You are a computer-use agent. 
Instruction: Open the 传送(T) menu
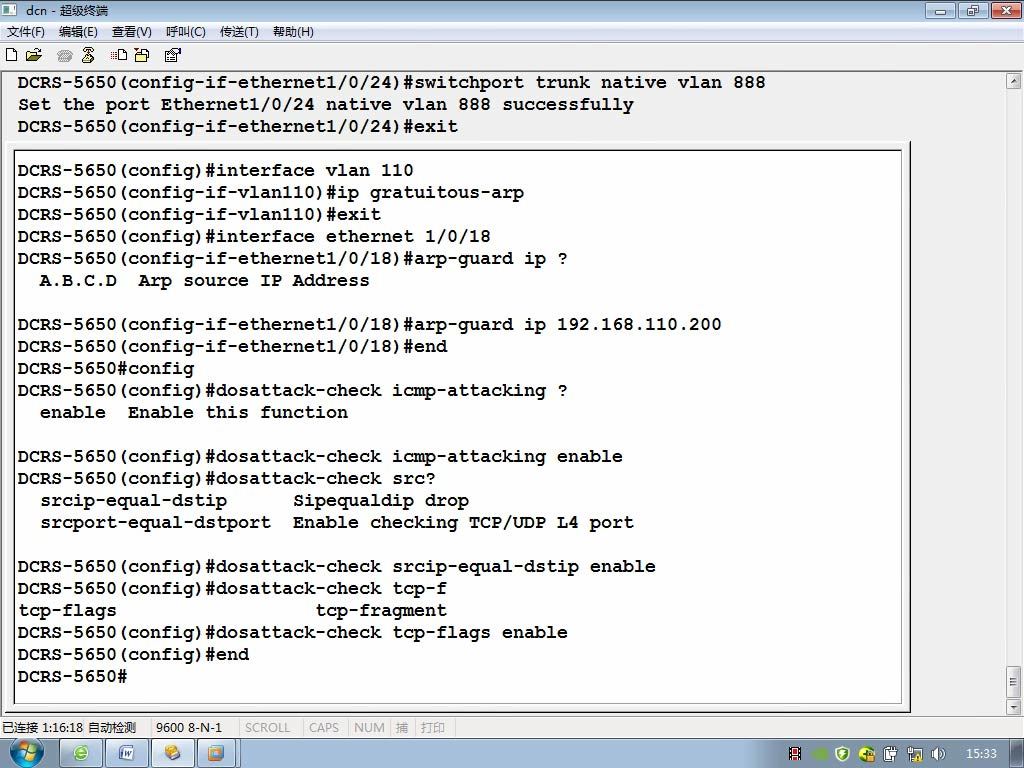click(239, 31)
